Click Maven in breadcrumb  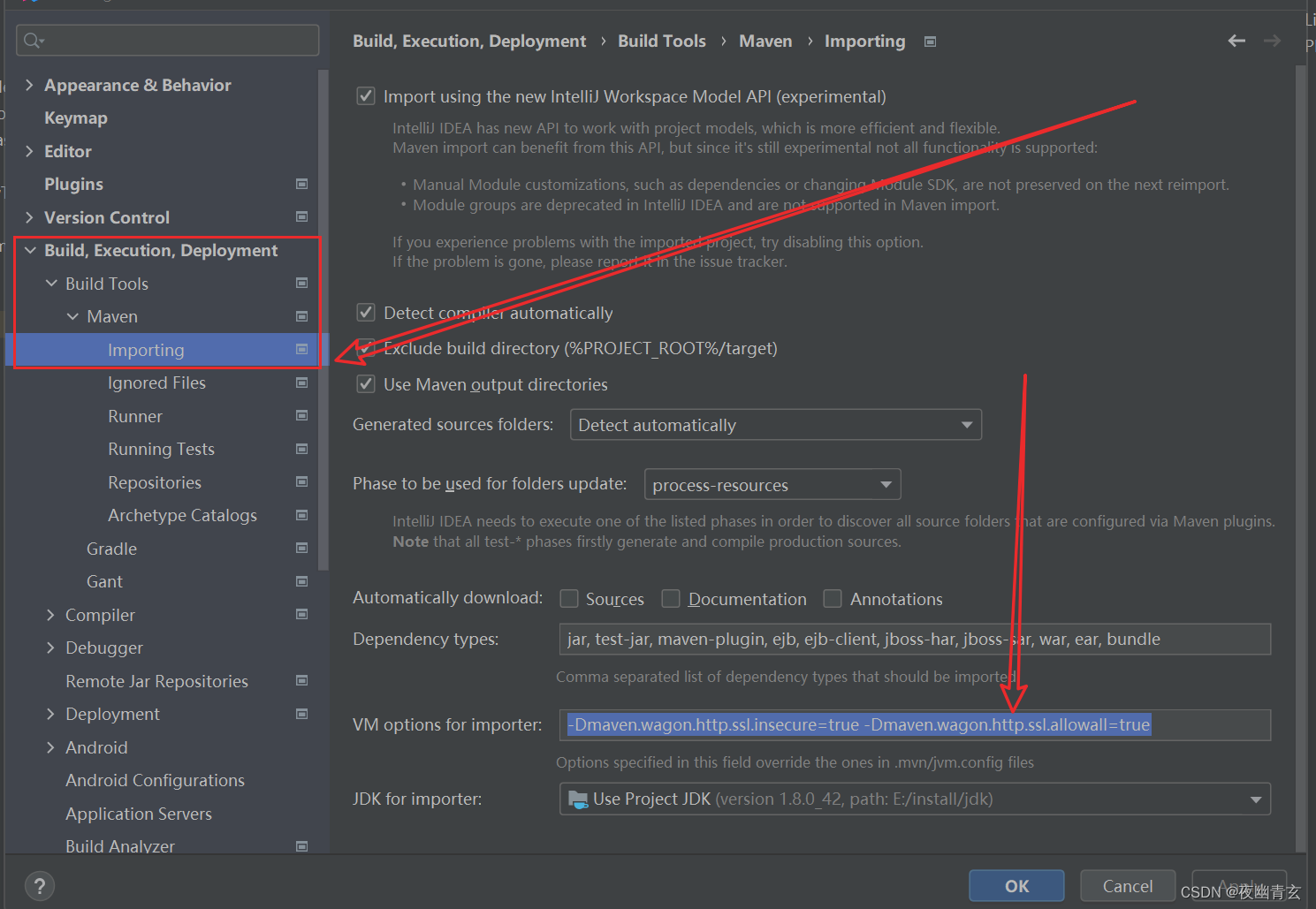click(x=765, y=41)
